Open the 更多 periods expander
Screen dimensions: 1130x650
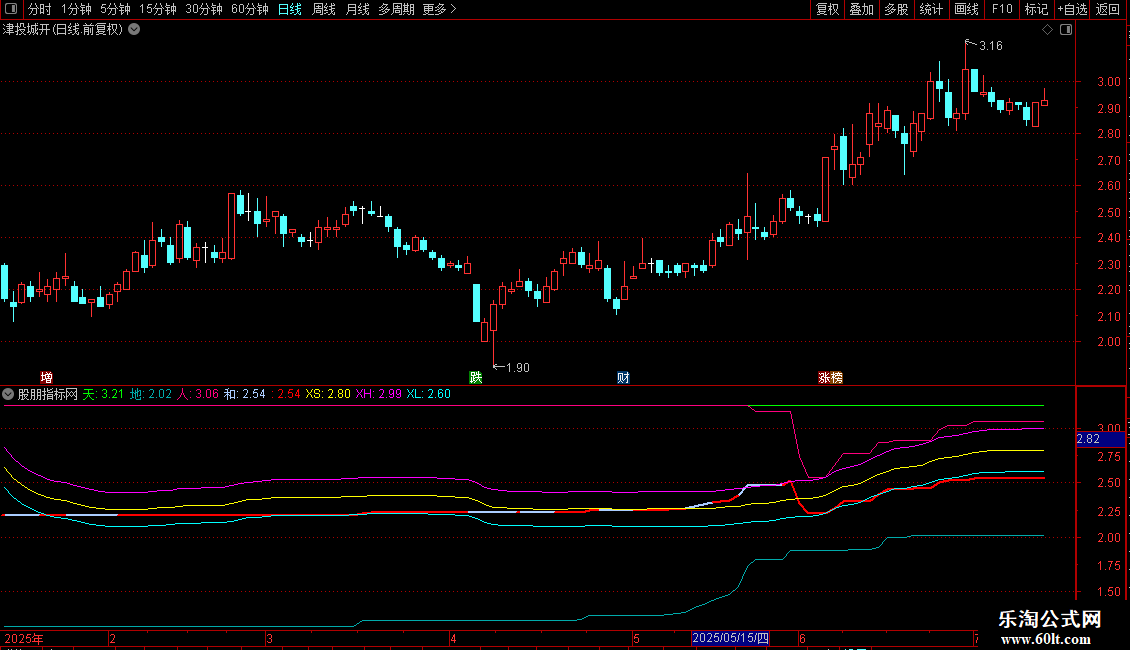(439, 9)
